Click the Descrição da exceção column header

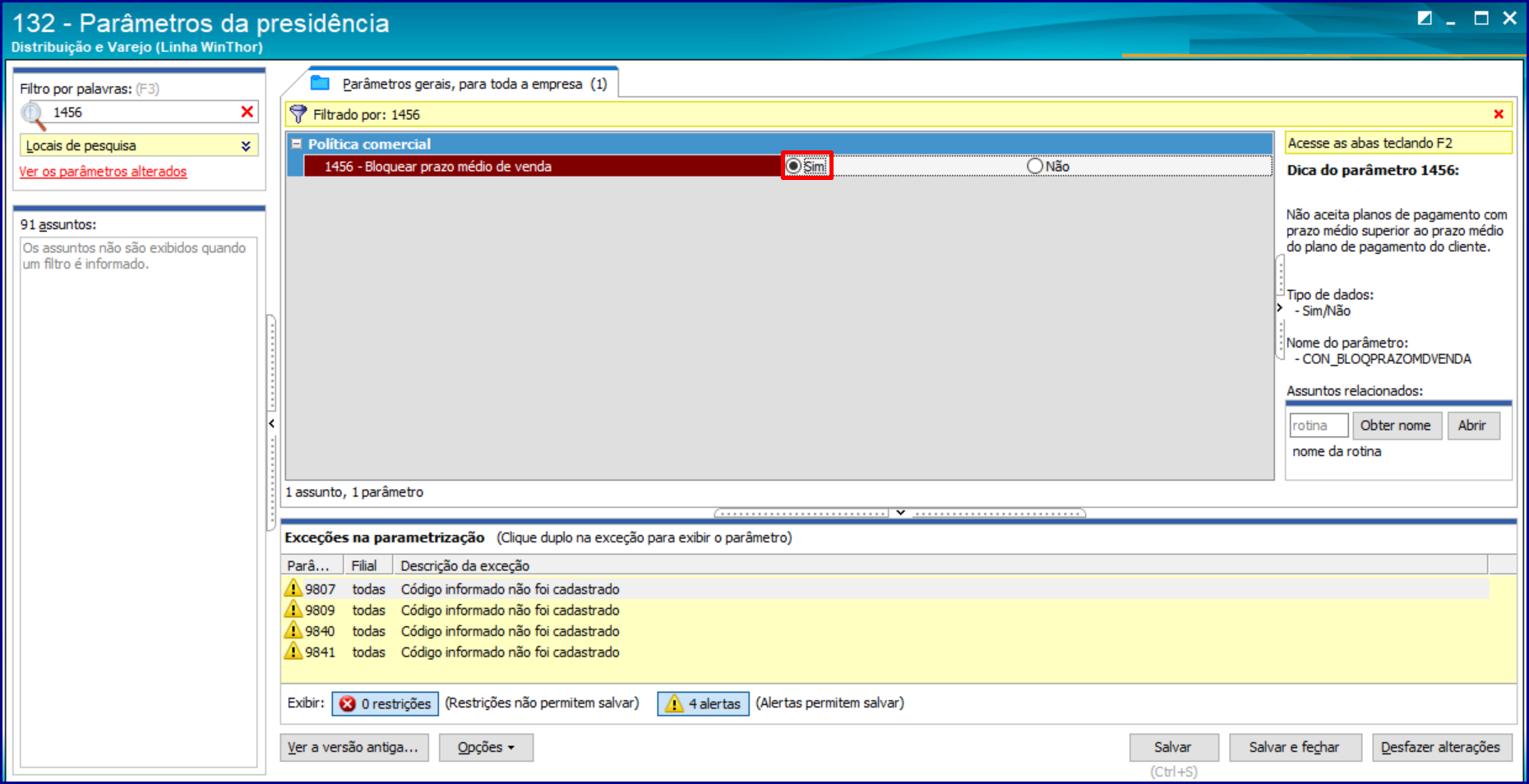[940, 565]
